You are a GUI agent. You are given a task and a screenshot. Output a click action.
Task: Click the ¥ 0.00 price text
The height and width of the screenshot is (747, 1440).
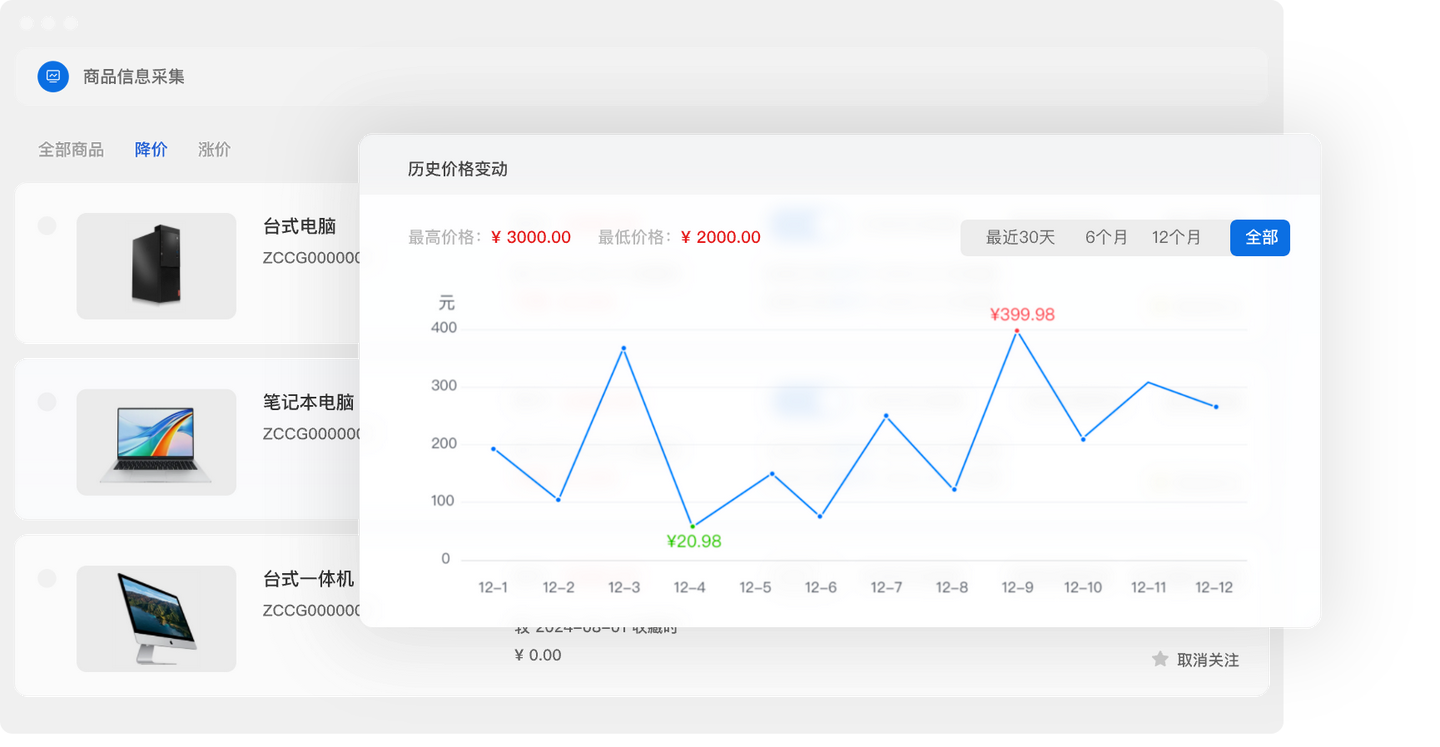coord(538,655)
